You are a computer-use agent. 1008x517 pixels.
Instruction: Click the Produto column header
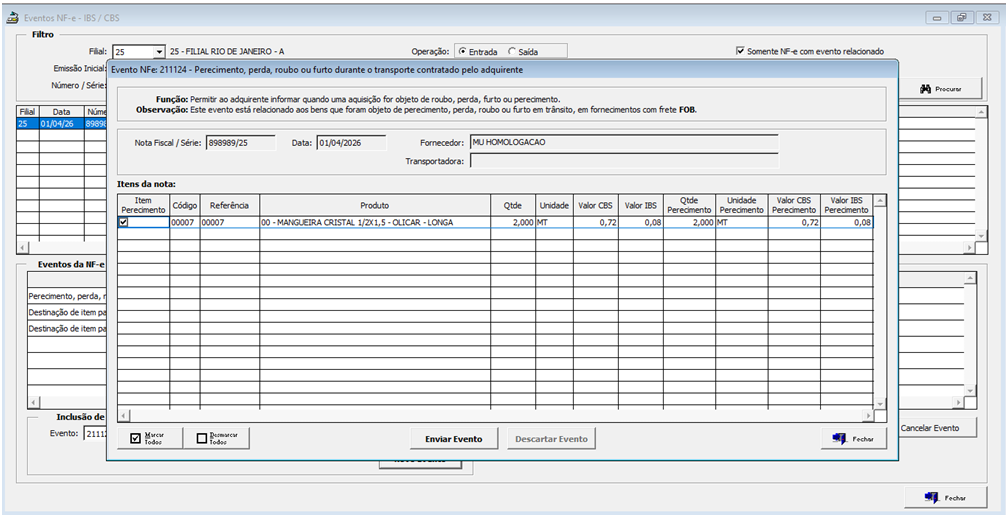click(x=375, y=204)
